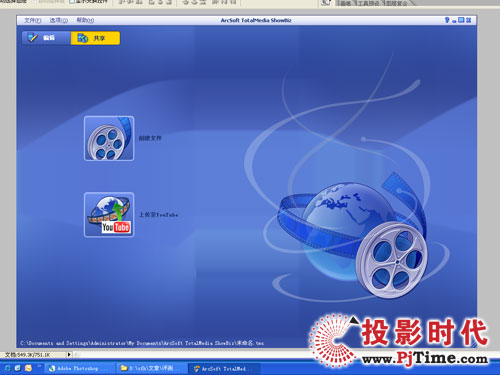Select the yellow 共享 (Share) tab
The width and height of the screenshot is (500, 375).
point(95,38)
